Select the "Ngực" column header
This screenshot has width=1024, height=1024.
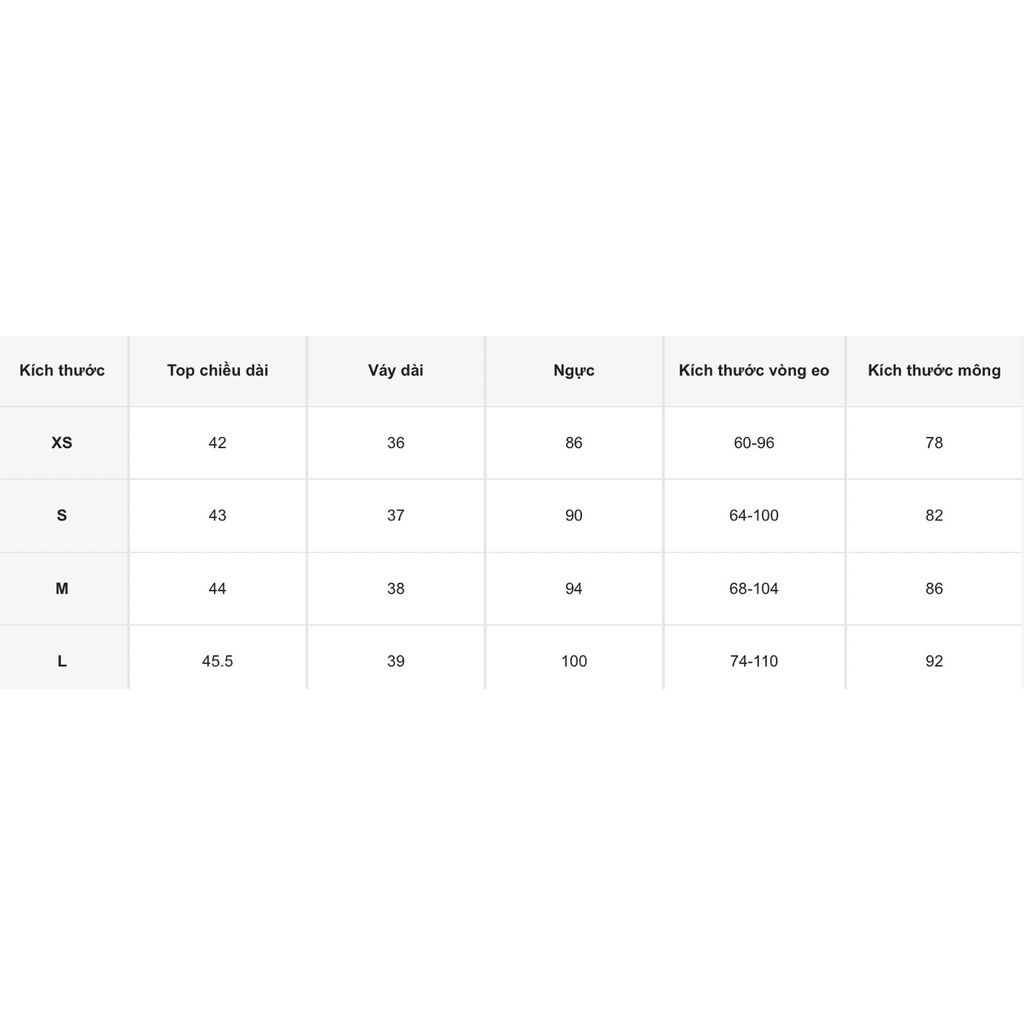tap(574, 371)
